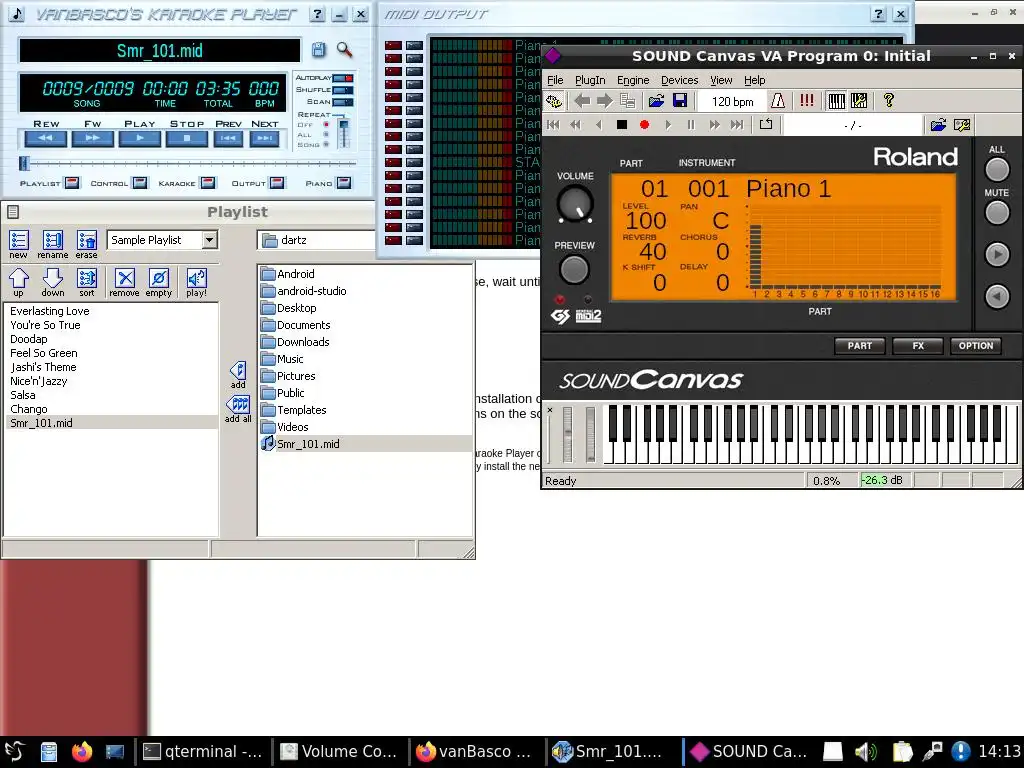The height and width of the screenshot is (768, 1024).
Task: Open Devices menu in Sound Canvas
Action: point(679,80)
